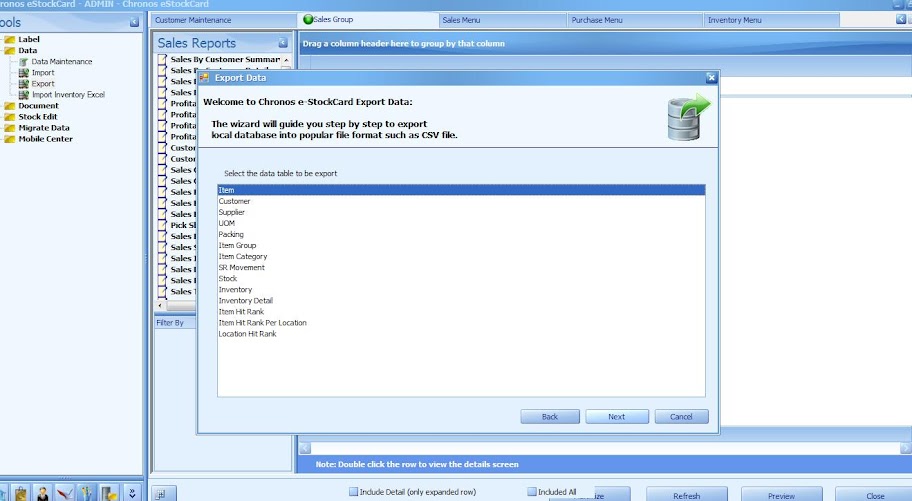Open the Label folder in Tools tree
This screenshot has width=912, height=501.
tap(28, 40)
